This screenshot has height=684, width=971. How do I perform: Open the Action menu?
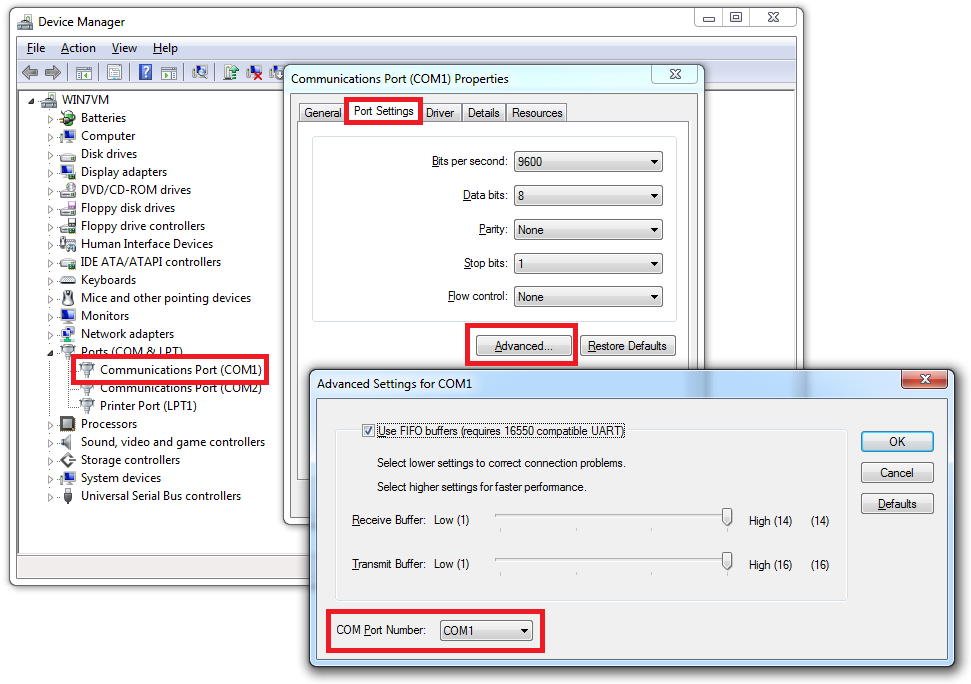pyautogui.click(x=78, y=48)
